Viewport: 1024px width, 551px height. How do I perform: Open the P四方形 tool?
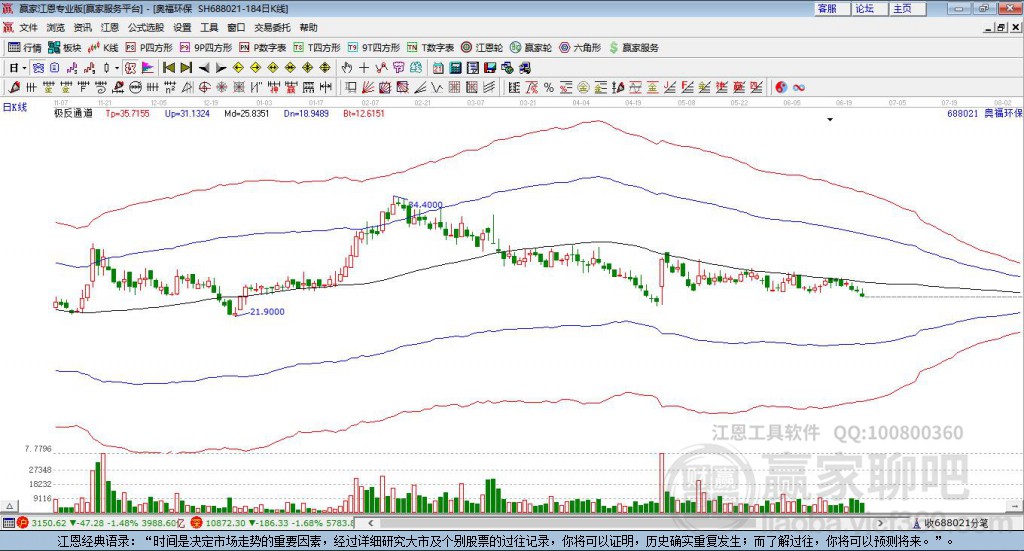(149, 48)
